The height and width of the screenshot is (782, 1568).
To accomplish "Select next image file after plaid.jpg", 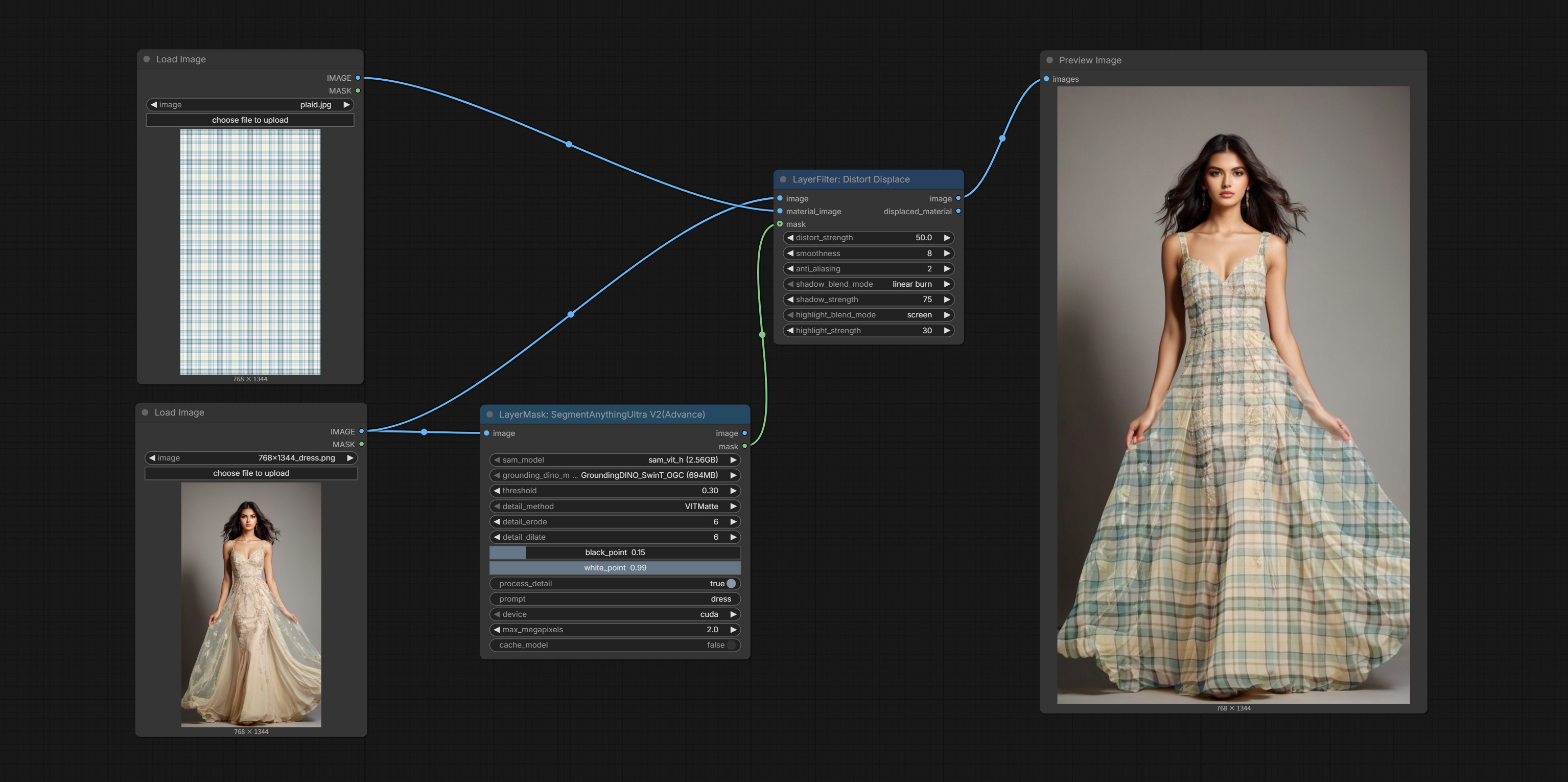I will 346,105.
